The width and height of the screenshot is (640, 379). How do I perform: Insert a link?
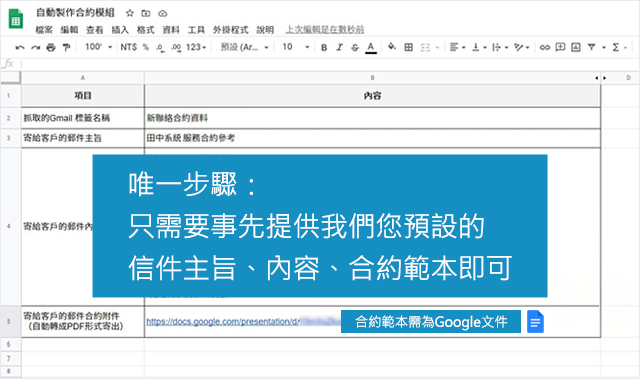tap(544, 47)
